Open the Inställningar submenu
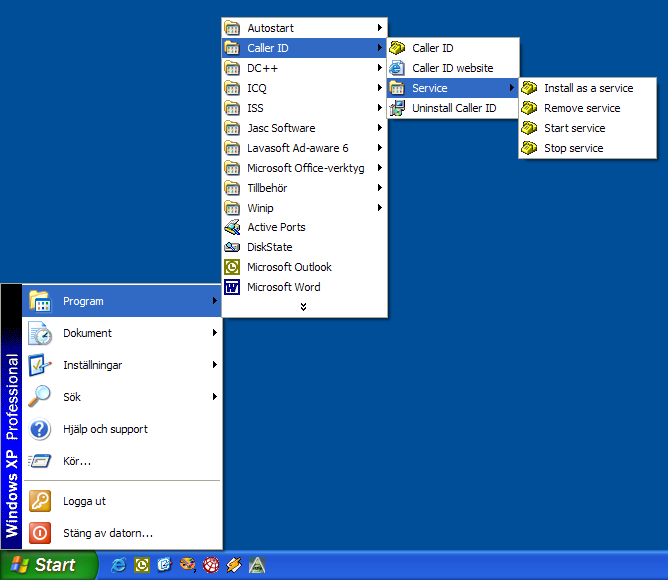The height and width of the screenshot is (580, 668). click(122, 365)
